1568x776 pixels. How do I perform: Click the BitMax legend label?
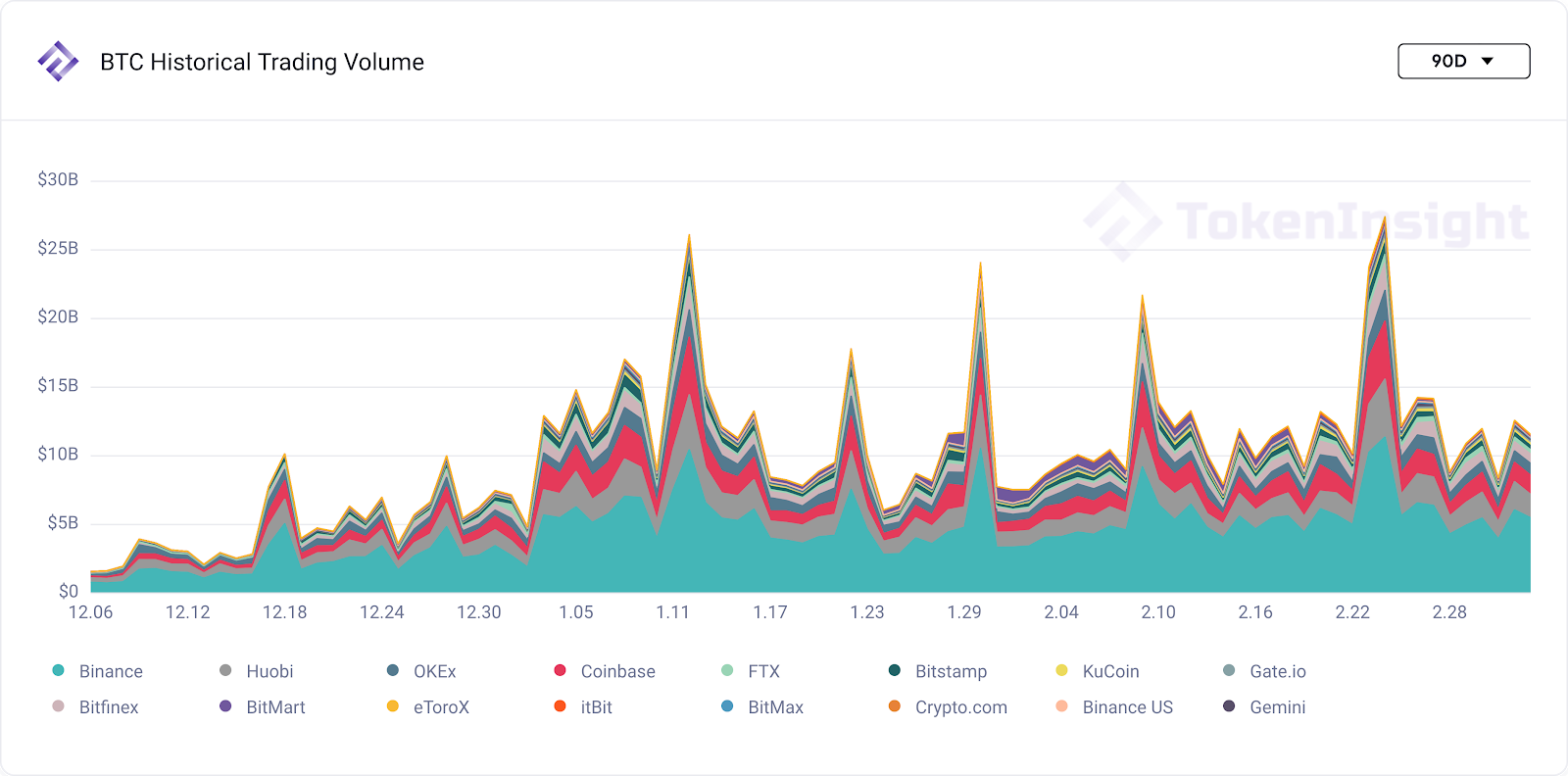pos(776,707)
